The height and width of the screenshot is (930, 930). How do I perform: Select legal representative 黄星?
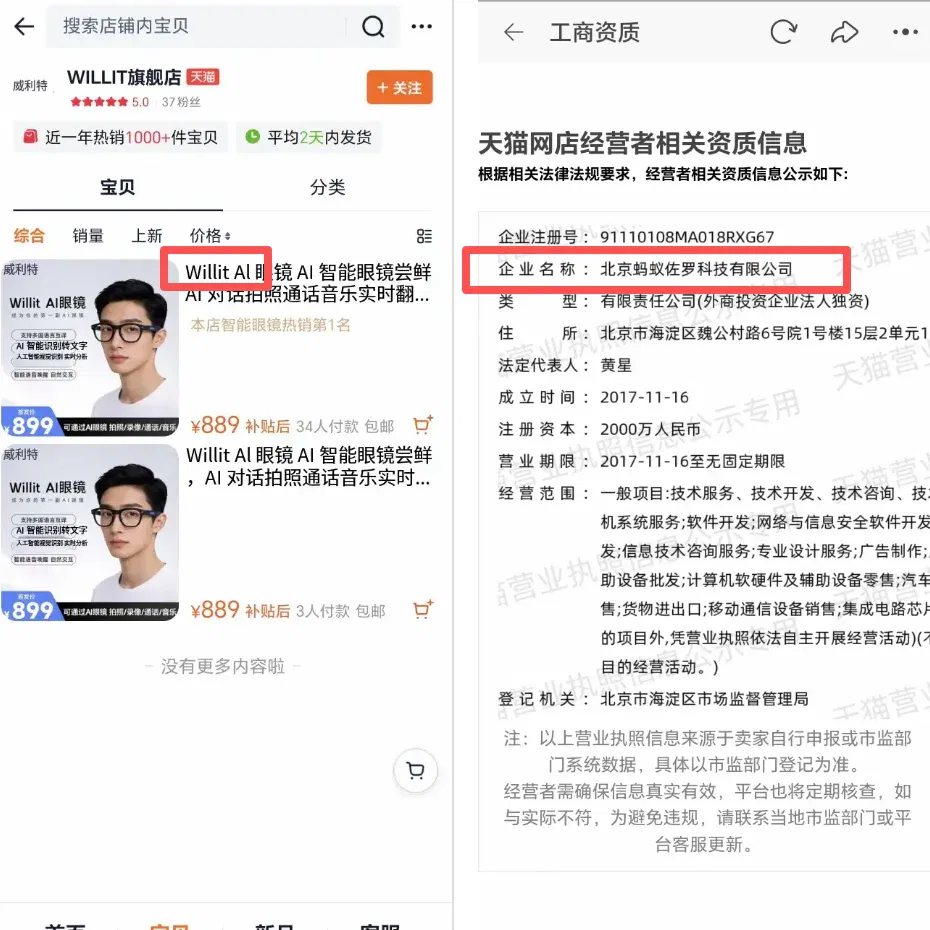(616, 365)
